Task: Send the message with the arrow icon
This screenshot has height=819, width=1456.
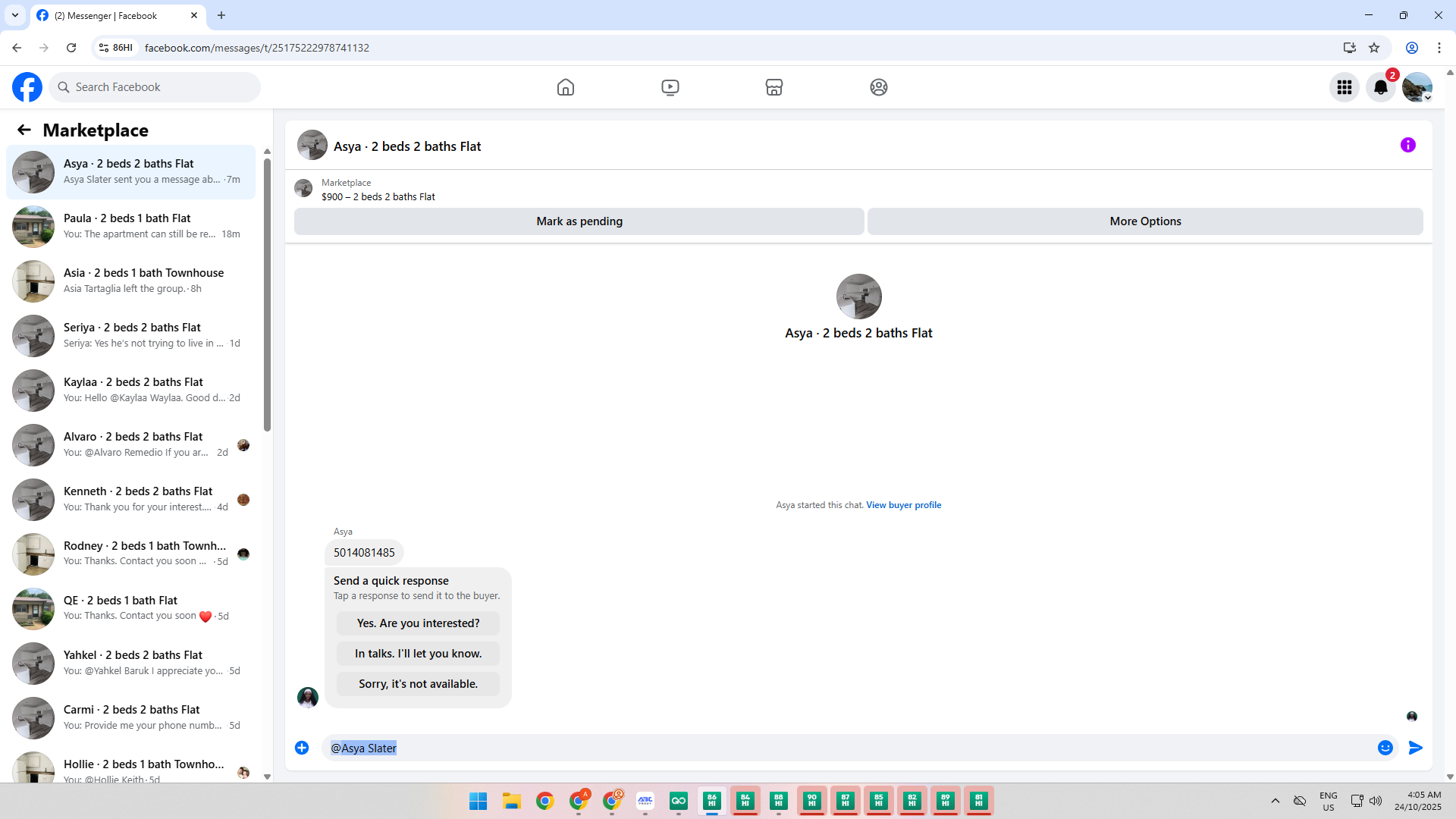Action: tap(1416, 748)
